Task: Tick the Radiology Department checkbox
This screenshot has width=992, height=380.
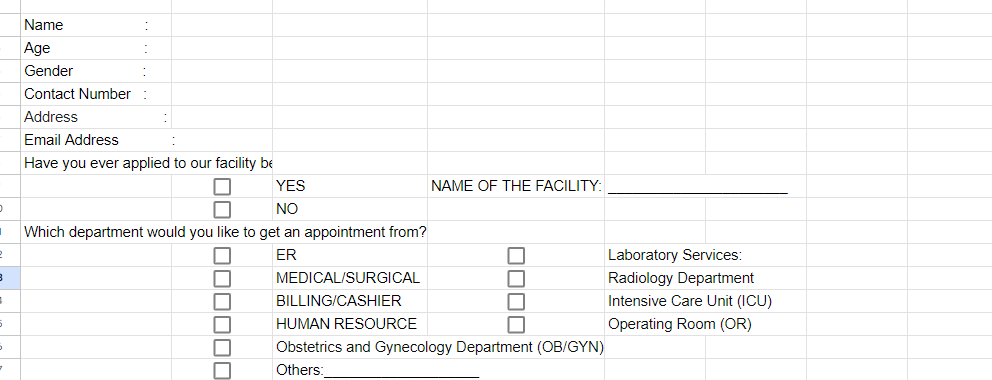Action: (x=516, y=279)
